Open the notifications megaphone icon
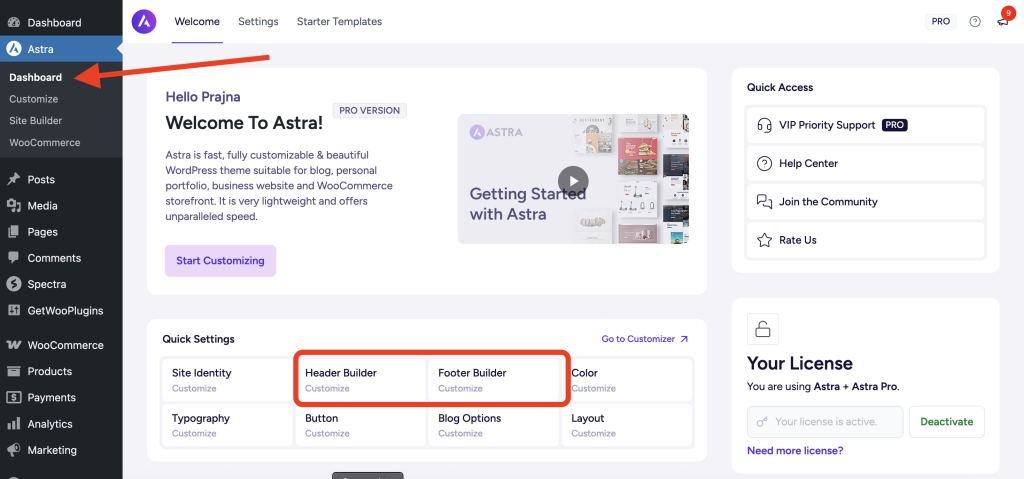The image size is (1024, 479). [1003, 21]
